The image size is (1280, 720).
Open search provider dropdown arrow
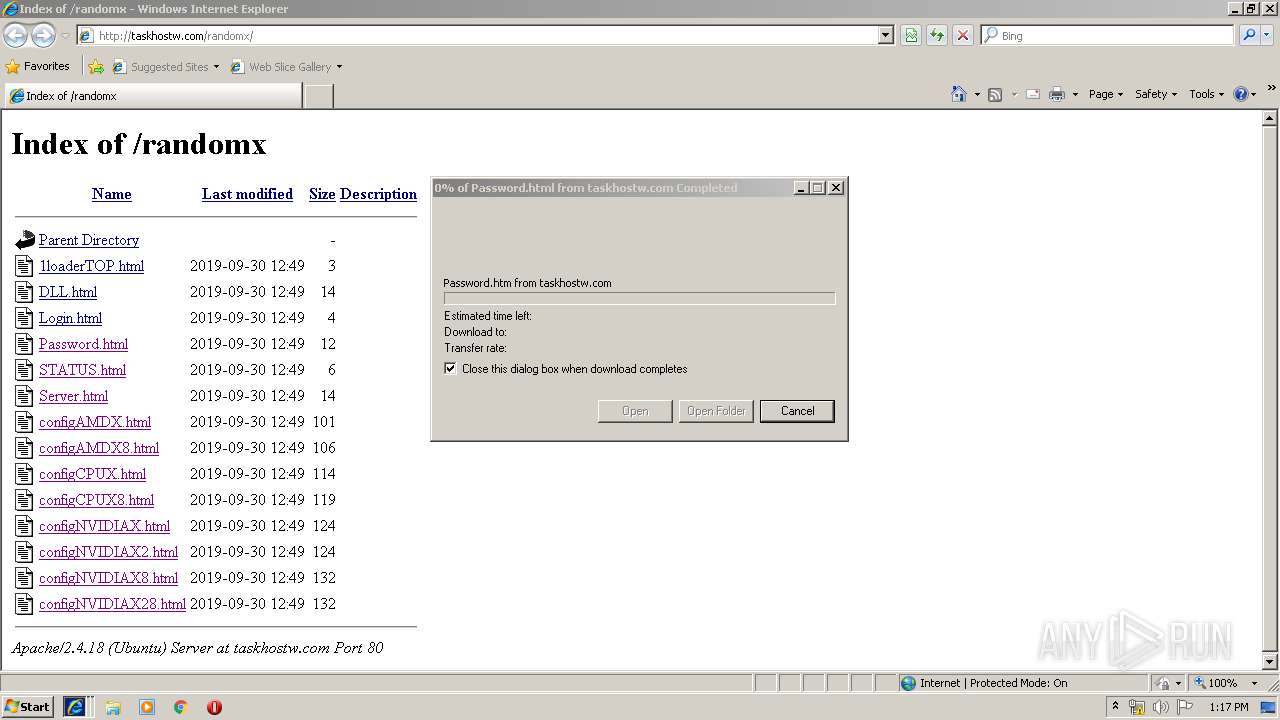click(1267, 35)
